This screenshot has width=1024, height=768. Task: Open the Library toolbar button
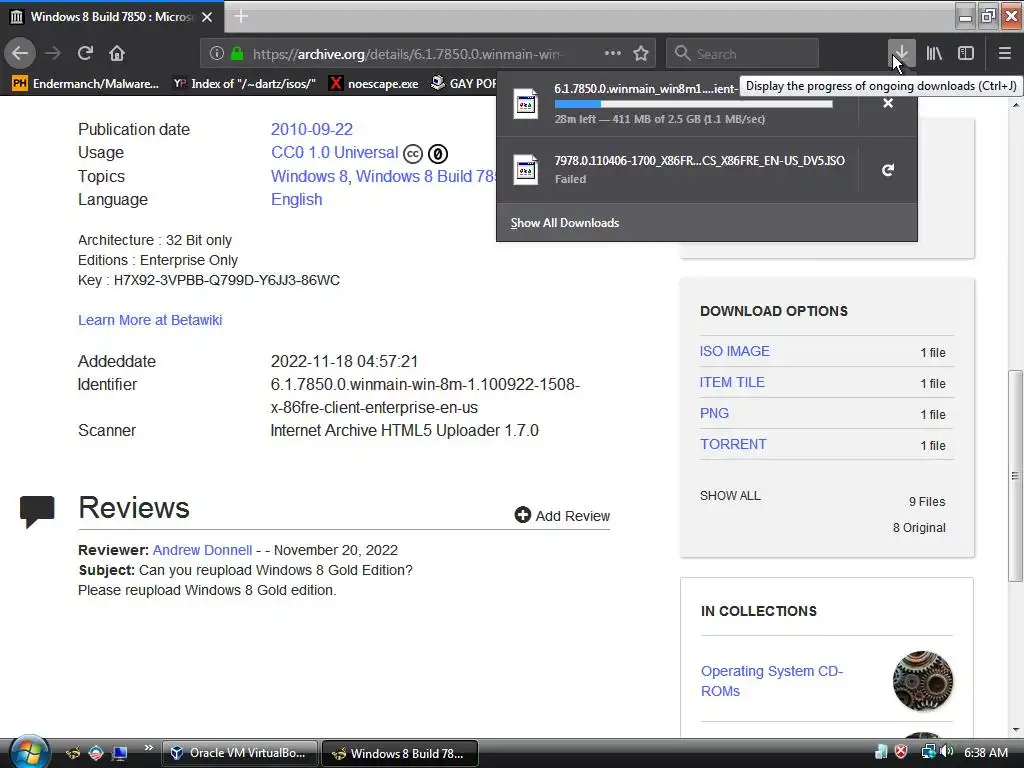[934, 53]
